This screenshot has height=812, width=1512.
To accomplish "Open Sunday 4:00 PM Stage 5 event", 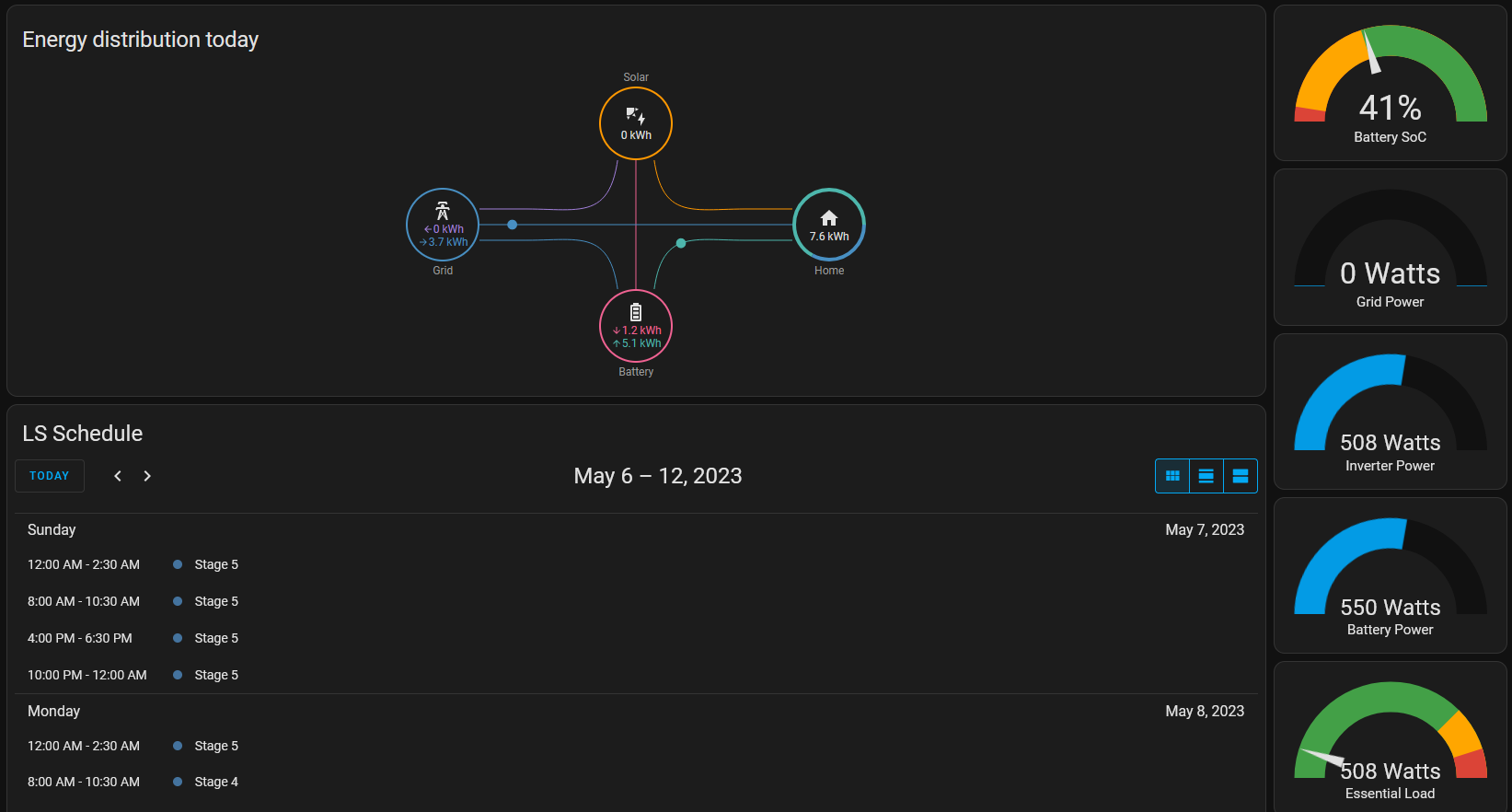I will [x=216, y=638].
